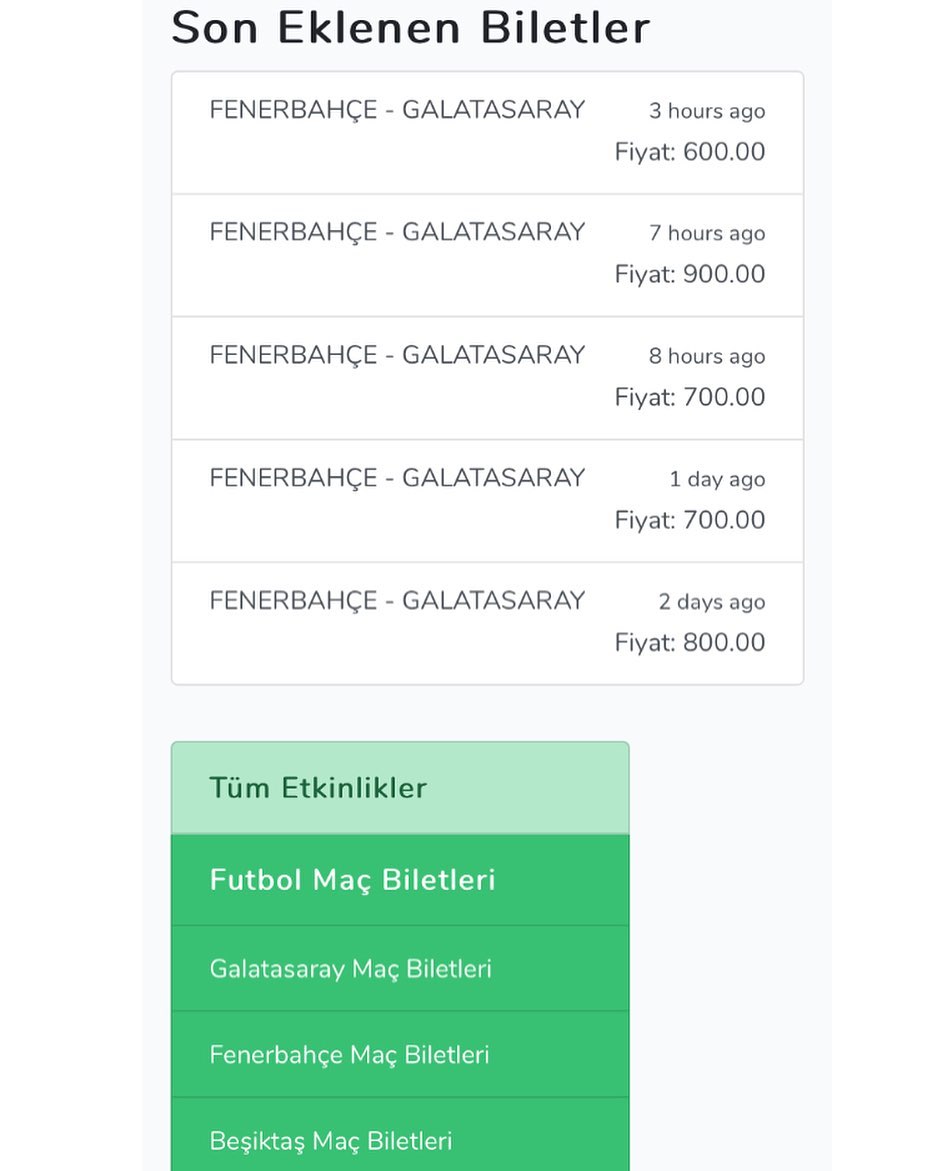Viewport: 937px width, 1171px height.
Task: Click the Fiyat: 900.00 price label
Action: click(x=690, y=274)
